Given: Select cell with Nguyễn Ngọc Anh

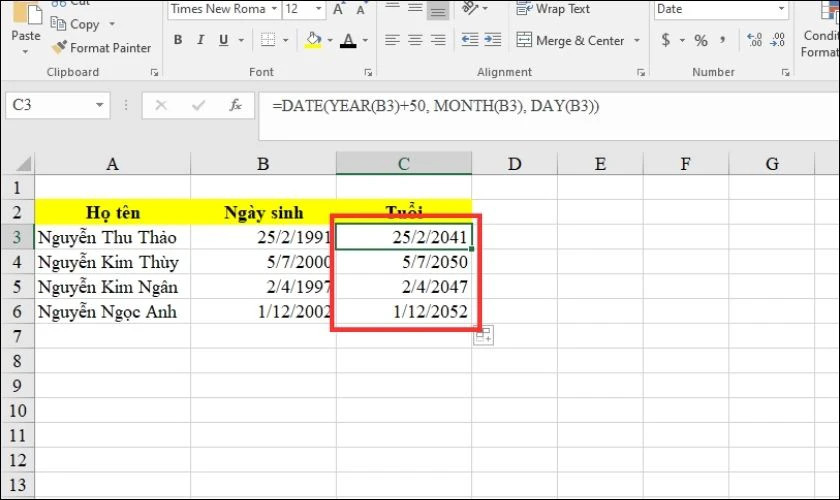Looking at the screenshot, I should [x=112, y=311].
